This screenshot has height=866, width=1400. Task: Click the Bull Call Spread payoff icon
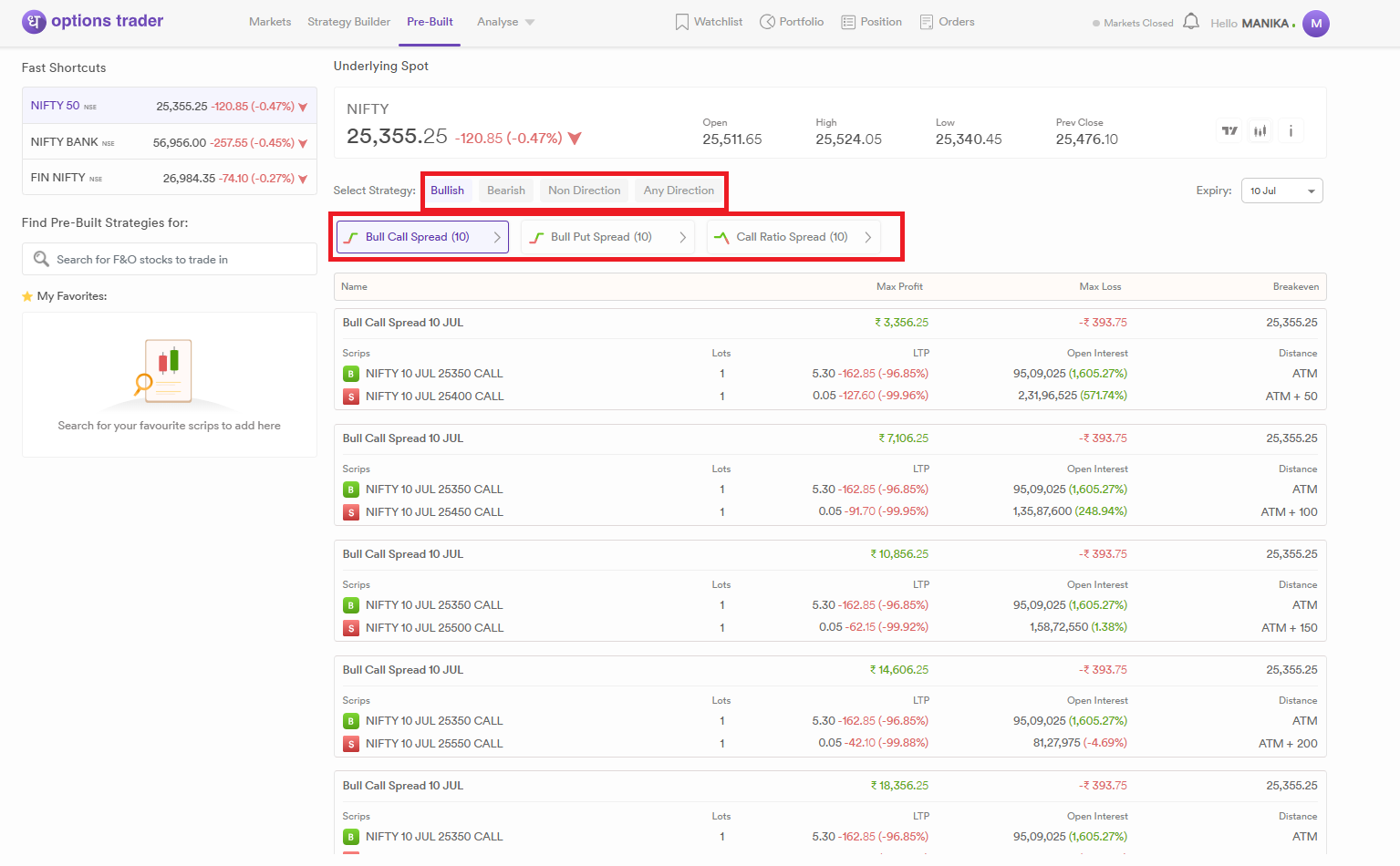(351, 237)
